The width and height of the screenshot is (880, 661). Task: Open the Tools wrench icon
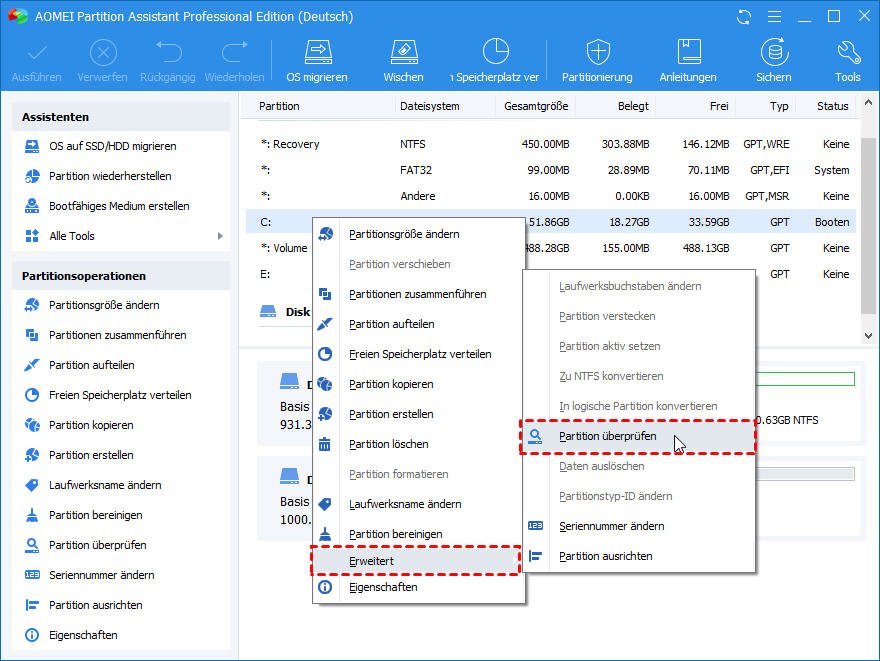[848, 53]
